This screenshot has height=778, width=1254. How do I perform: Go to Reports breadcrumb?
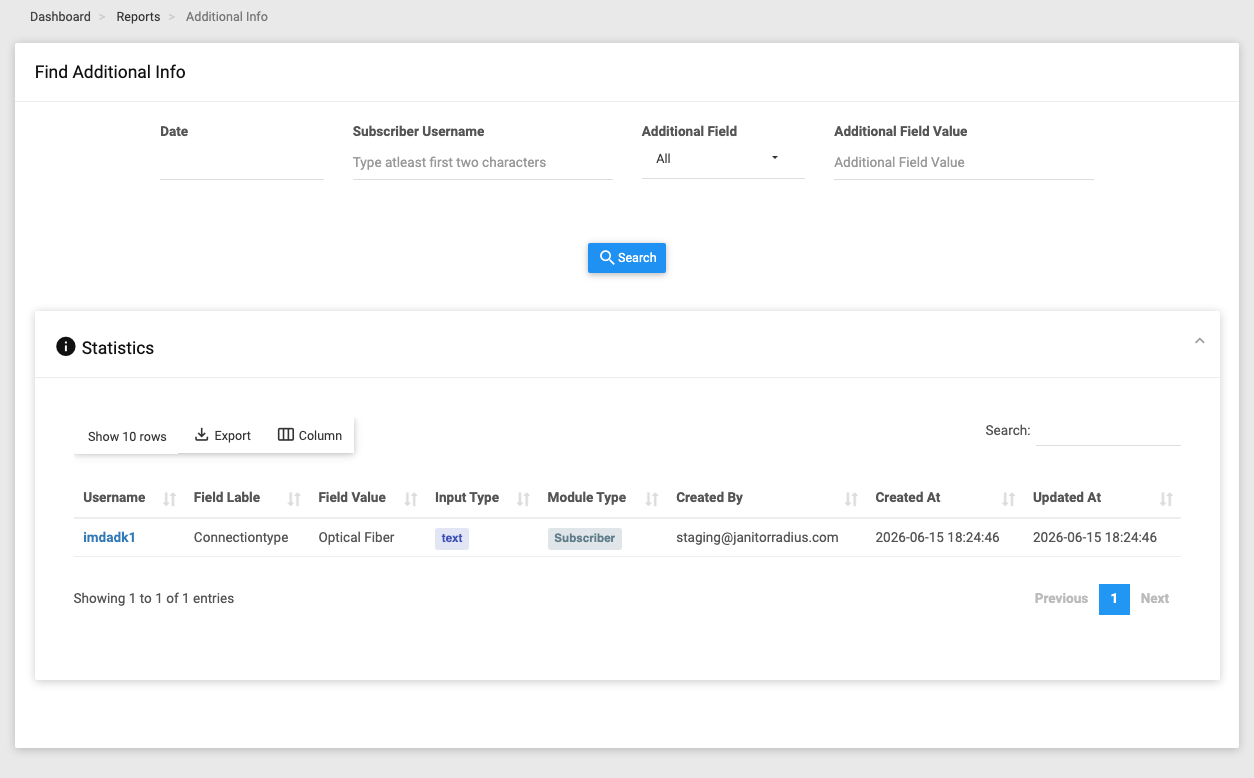pyautogui.click(x=138, y=17)
